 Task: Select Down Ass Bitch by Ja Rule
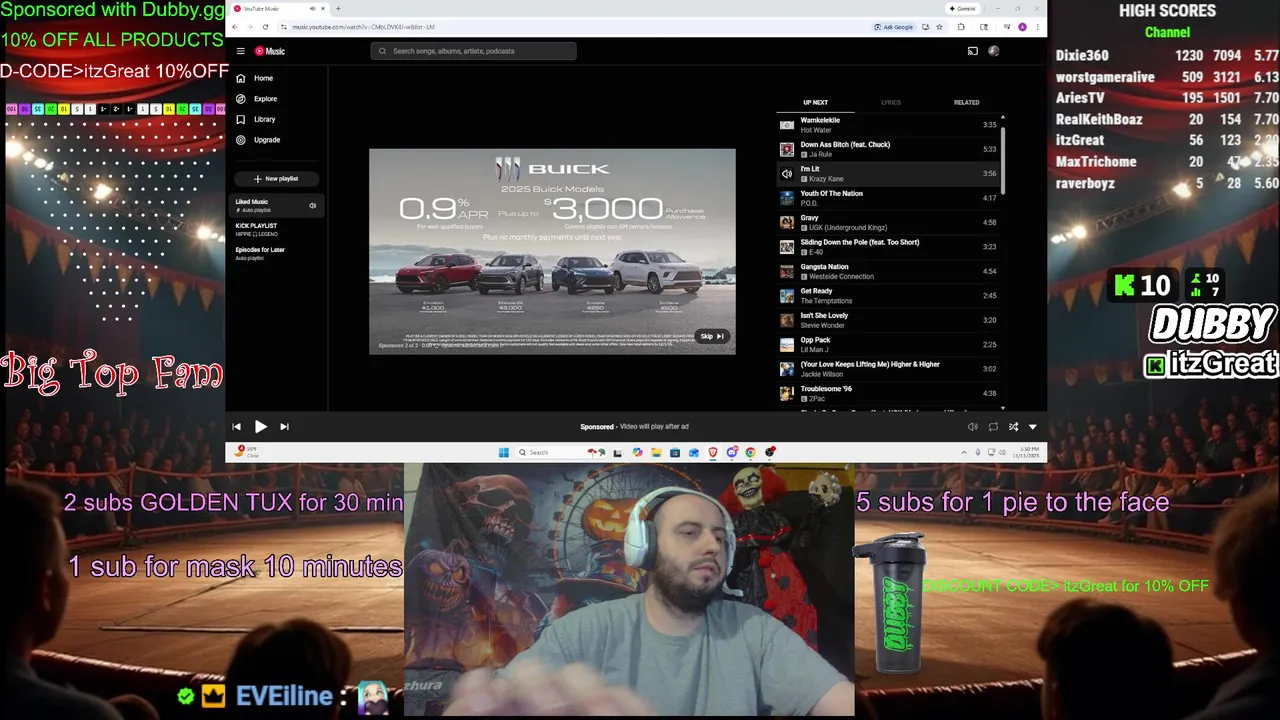point(888,149)
